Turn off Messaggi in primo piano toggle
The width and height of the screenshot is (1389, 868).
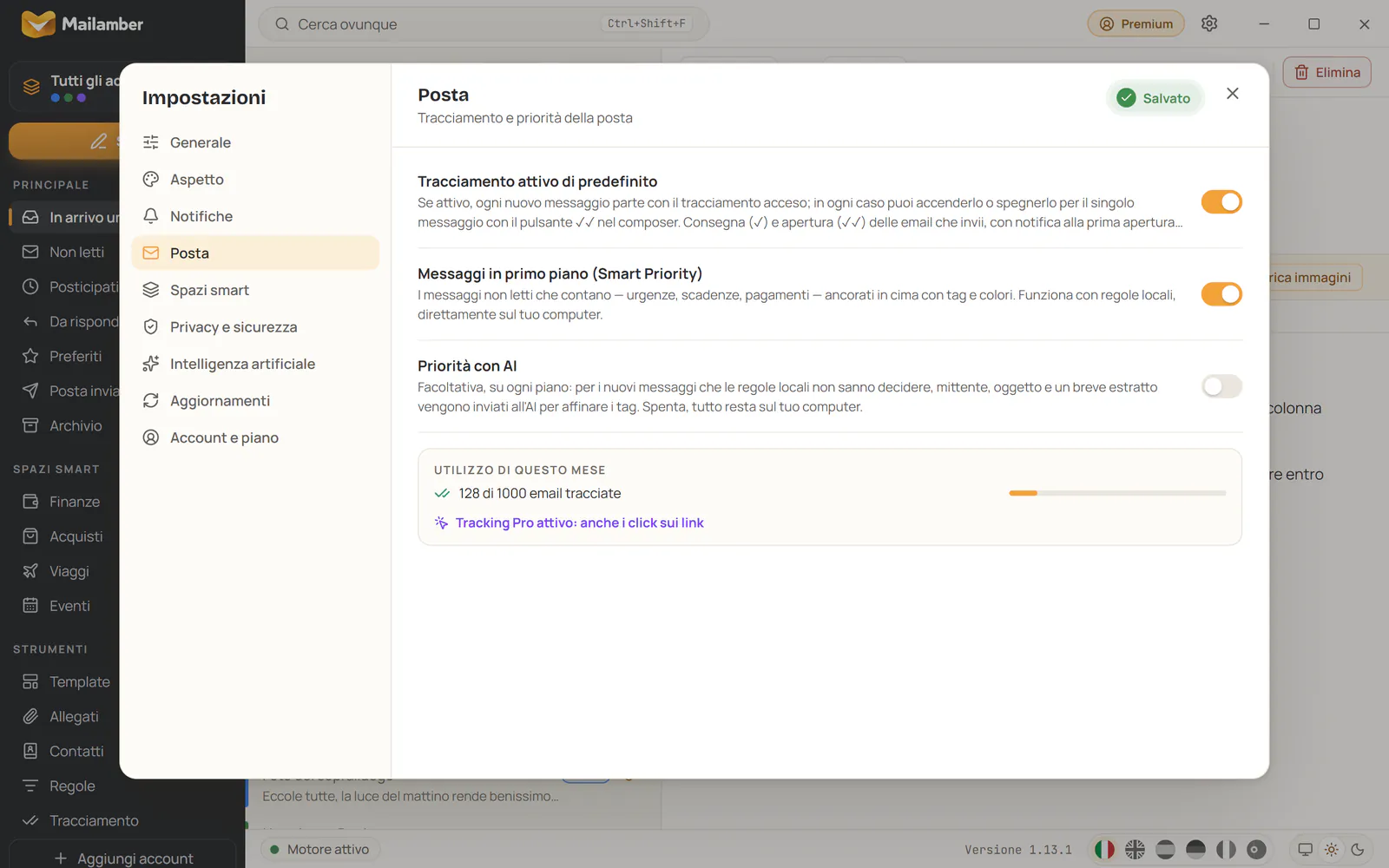(x=1221, y=294)
